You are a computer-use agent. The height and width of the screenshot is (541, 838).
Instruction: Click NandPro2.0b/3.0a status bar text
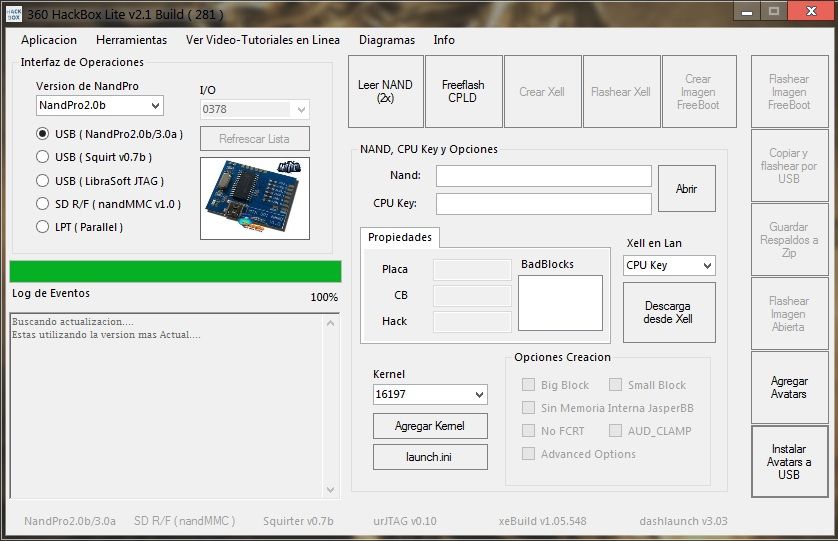coord(69,521)
